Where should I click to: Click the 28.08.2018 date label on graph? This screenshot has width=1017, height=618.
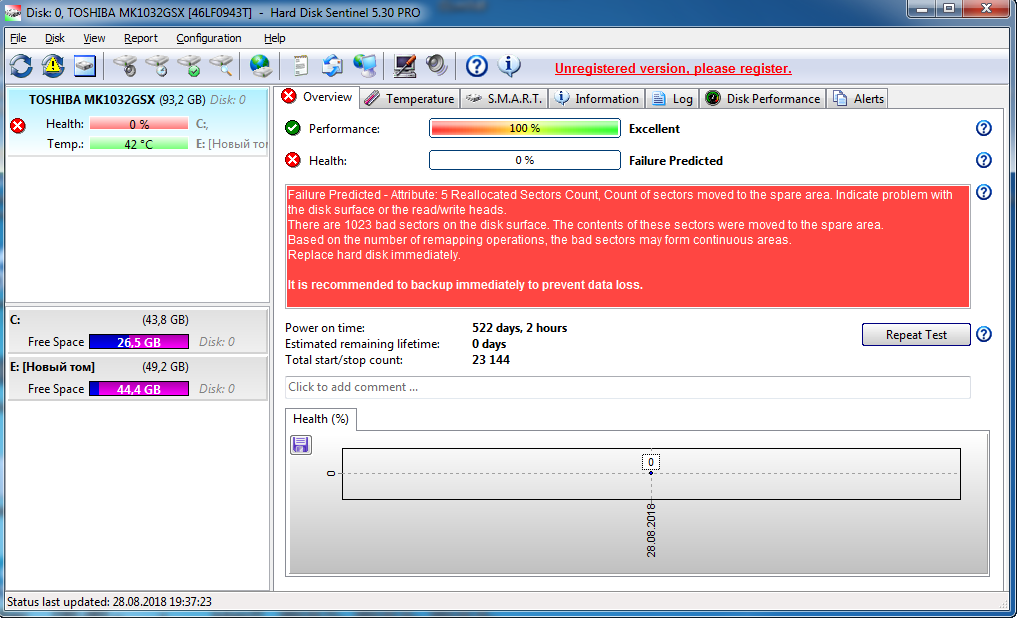(651, 530)
